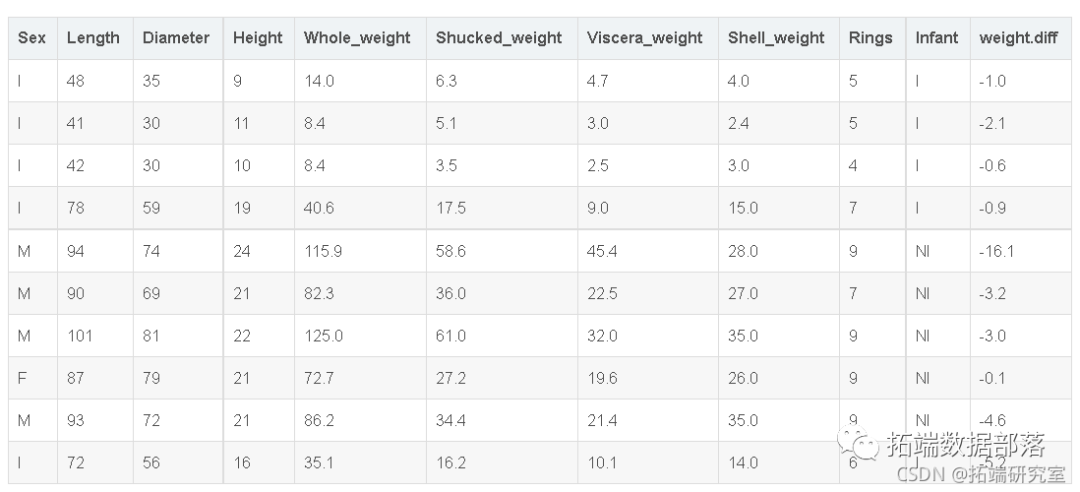The height and width of the screenshot is (492, 1080).
Task: Click the Whole_weight column header
Action: 357,38
